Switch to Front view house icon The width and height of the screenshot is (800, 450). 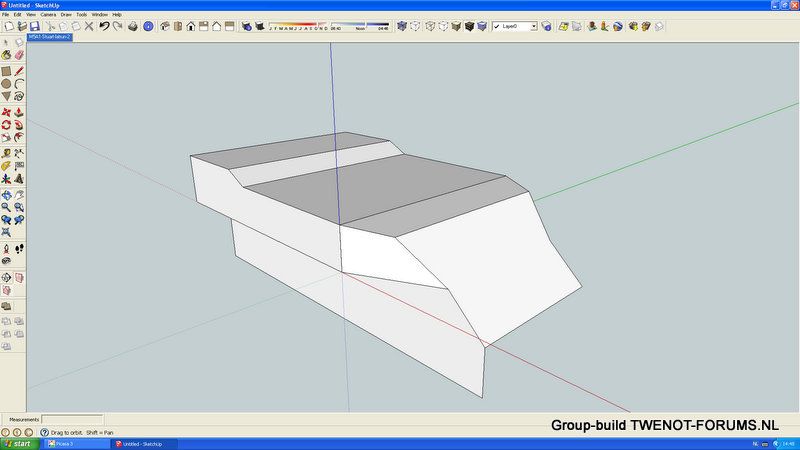click(x=191, y=26)
